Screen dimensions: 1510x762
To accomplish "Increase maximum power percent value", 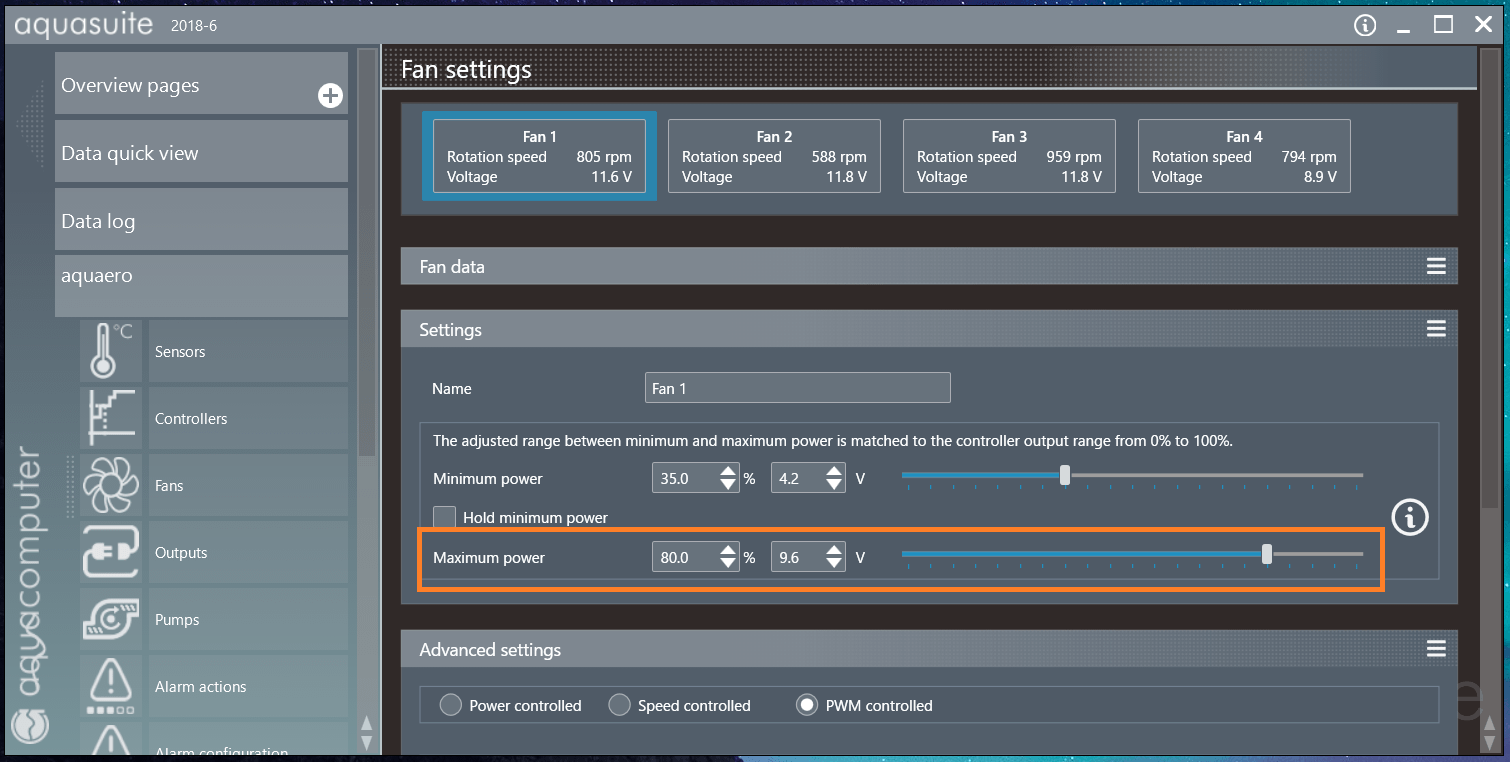I will [728, 551].
